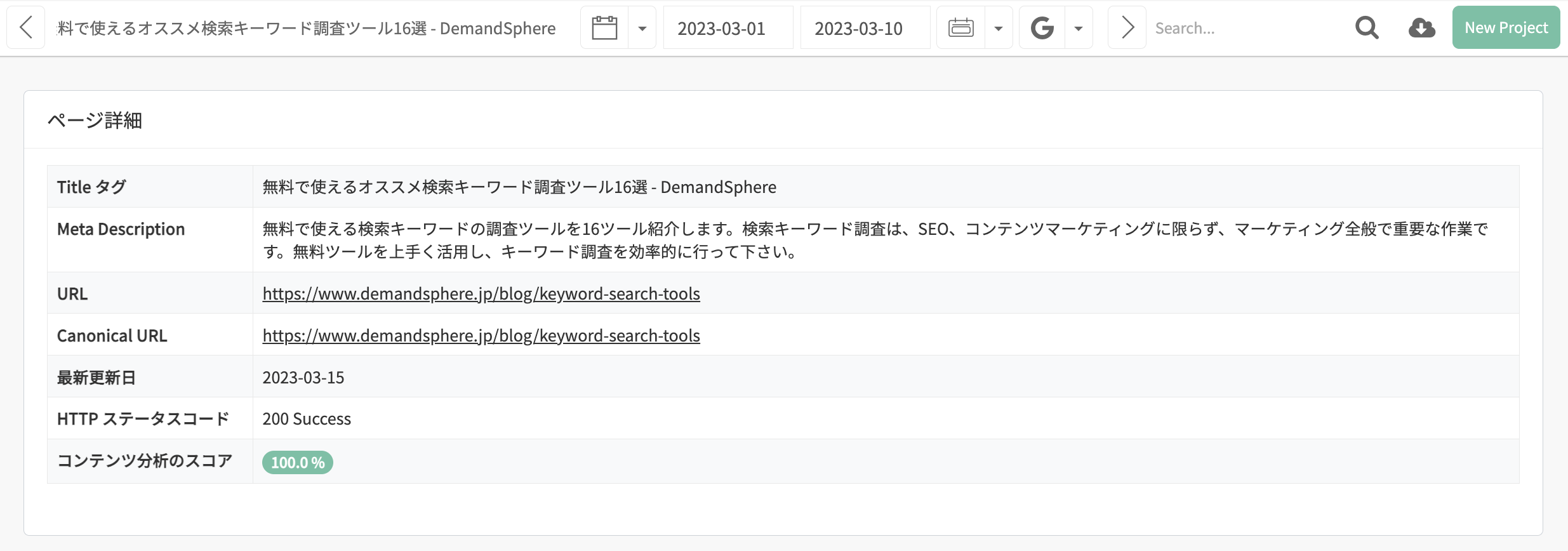
Task: Click the date range preset icon
Action: tap(961, 28)
